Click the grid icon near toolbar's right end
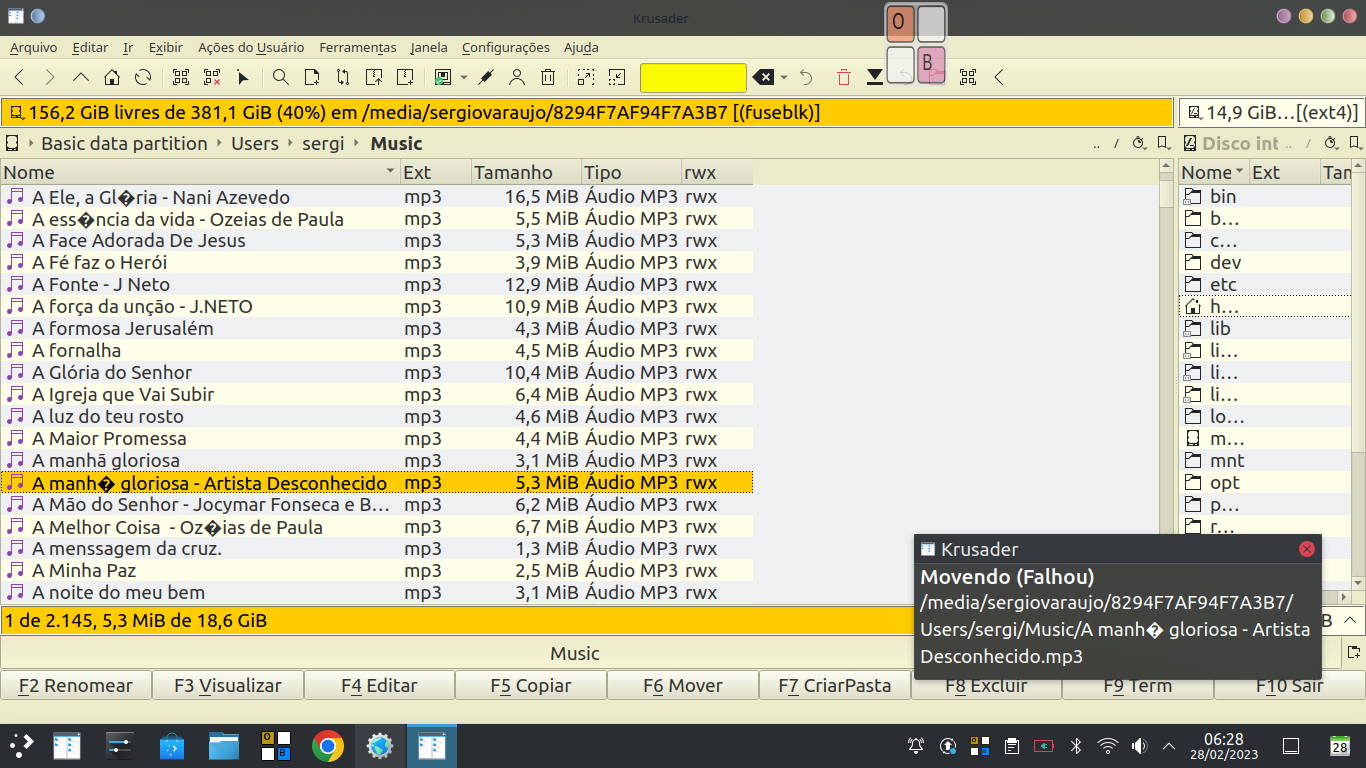Screen dimensions: 1366x768 [x=968, y=77]
